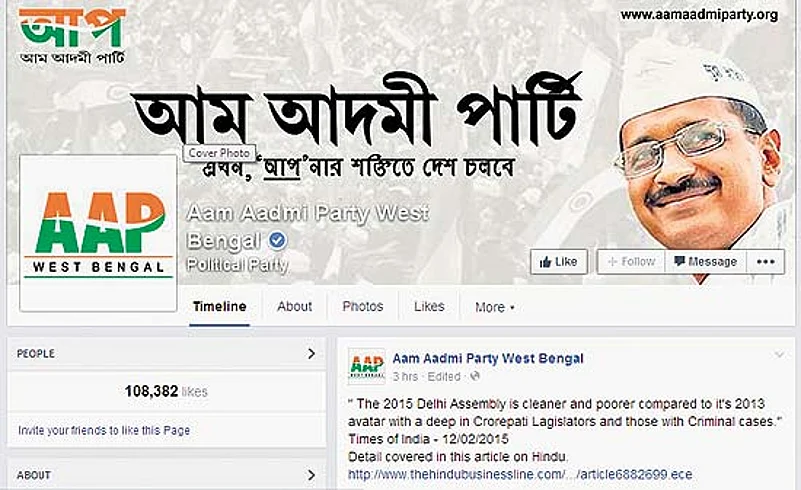Click the small AAP avatar in post
The image size is (801, 490).
click(366, 366)
